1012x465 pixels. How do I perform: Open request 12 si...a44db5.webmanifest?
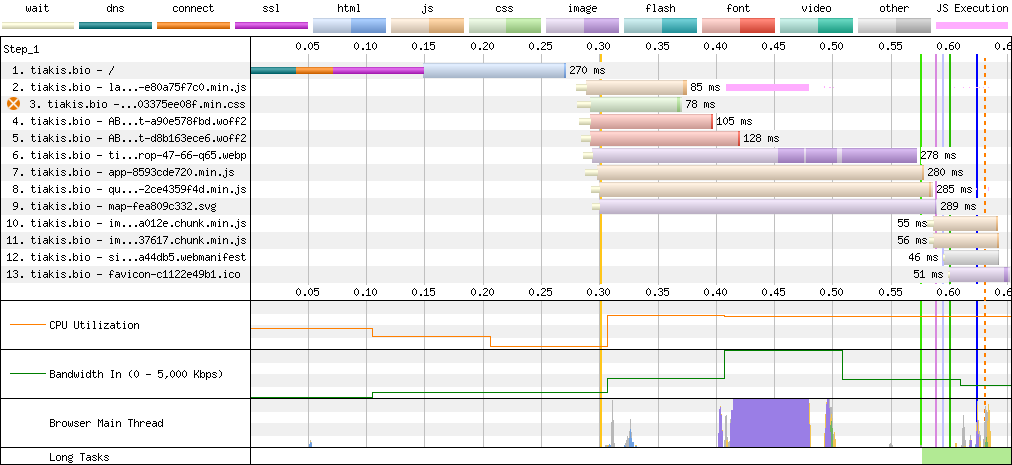126,257
